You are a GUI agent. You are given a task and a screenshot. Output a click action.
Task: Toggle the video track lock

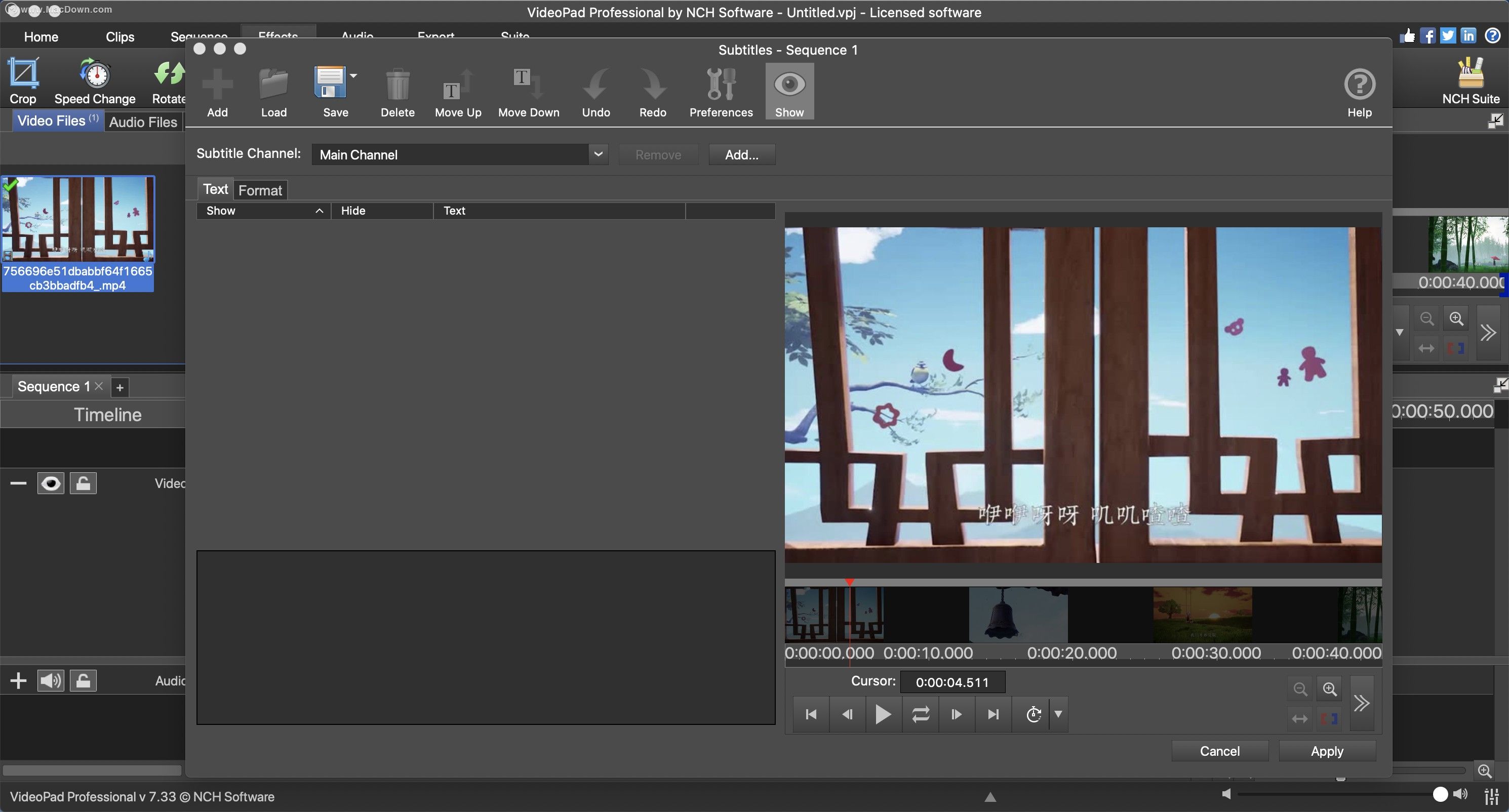[x=83, y=483]
